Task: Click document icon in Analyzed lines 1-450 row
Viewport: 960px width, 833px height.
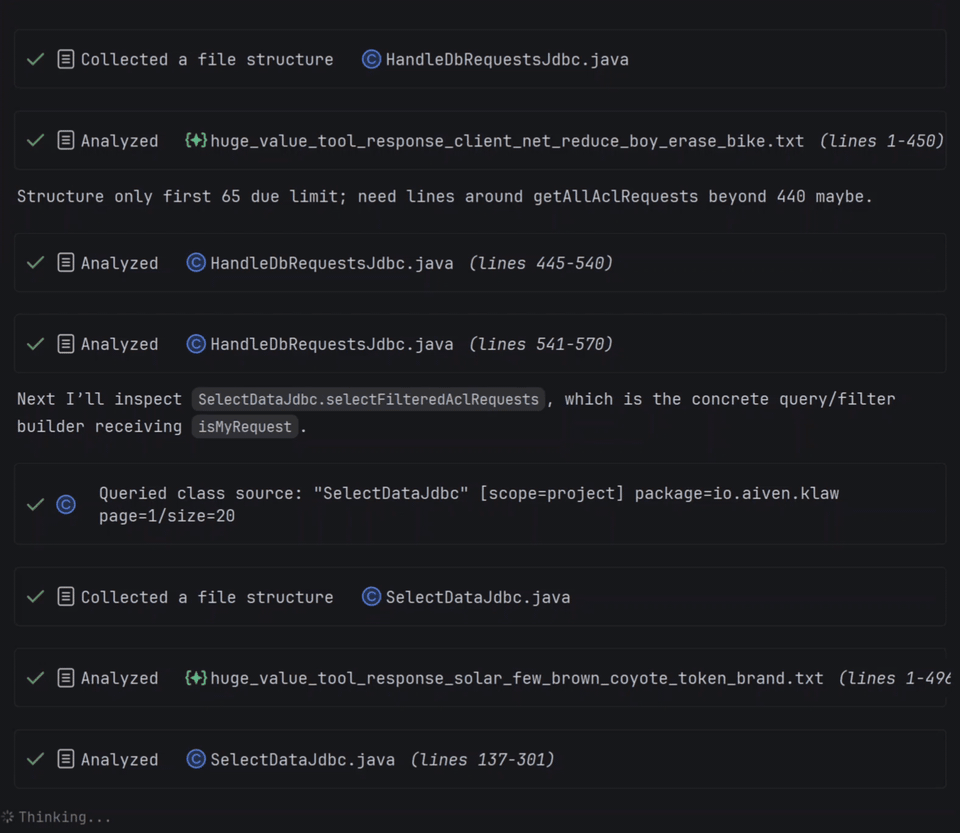Action: [66, 141]
